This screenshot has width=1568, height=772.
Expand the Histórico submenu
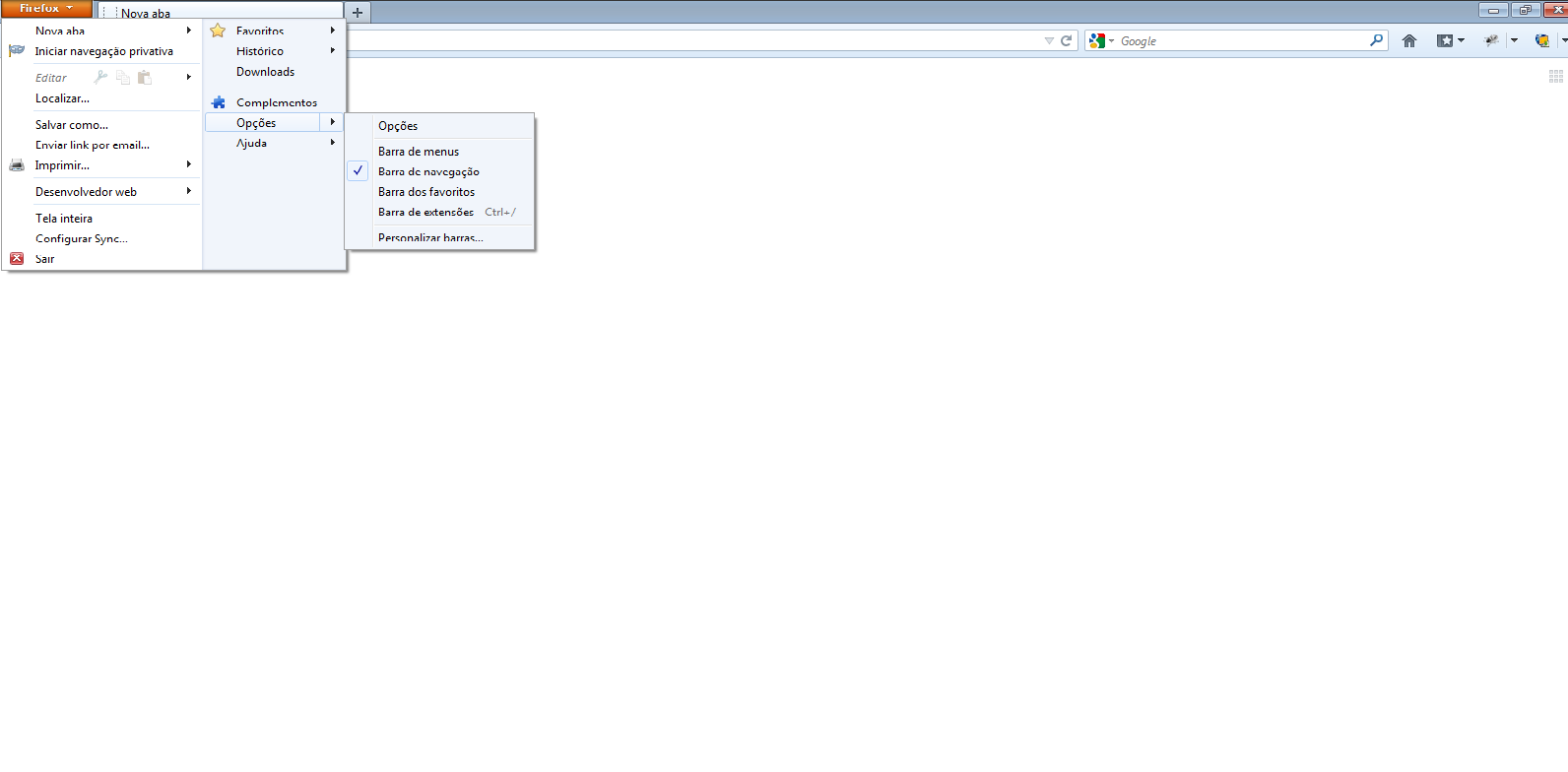(260, 51)
